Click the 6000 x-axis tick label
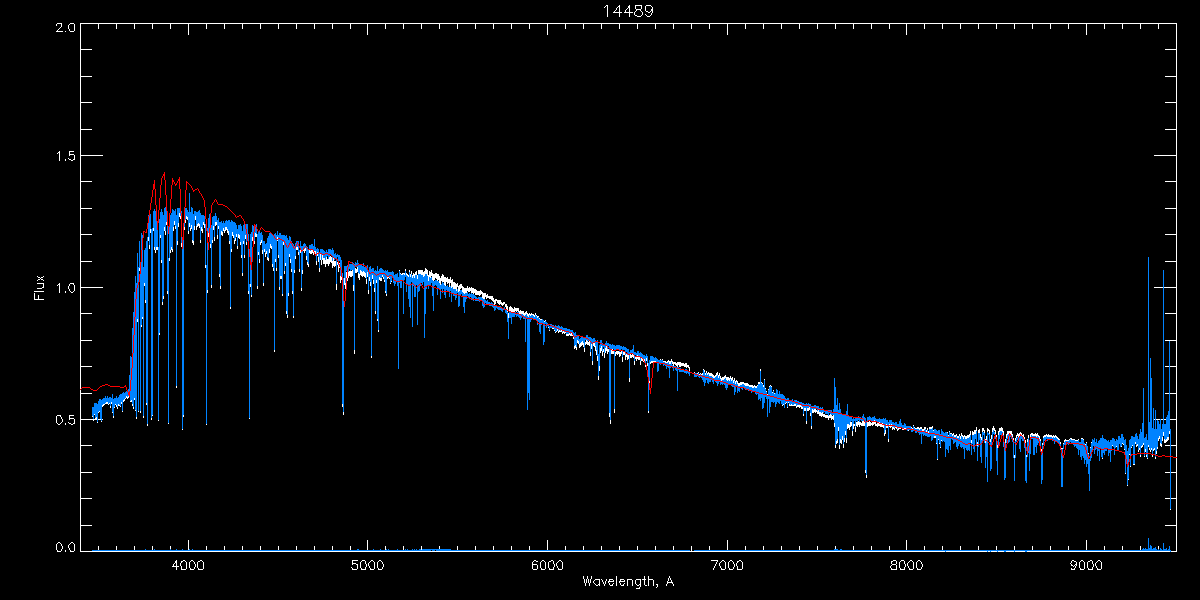The image size is (1200, 600). tap(547, 564)
